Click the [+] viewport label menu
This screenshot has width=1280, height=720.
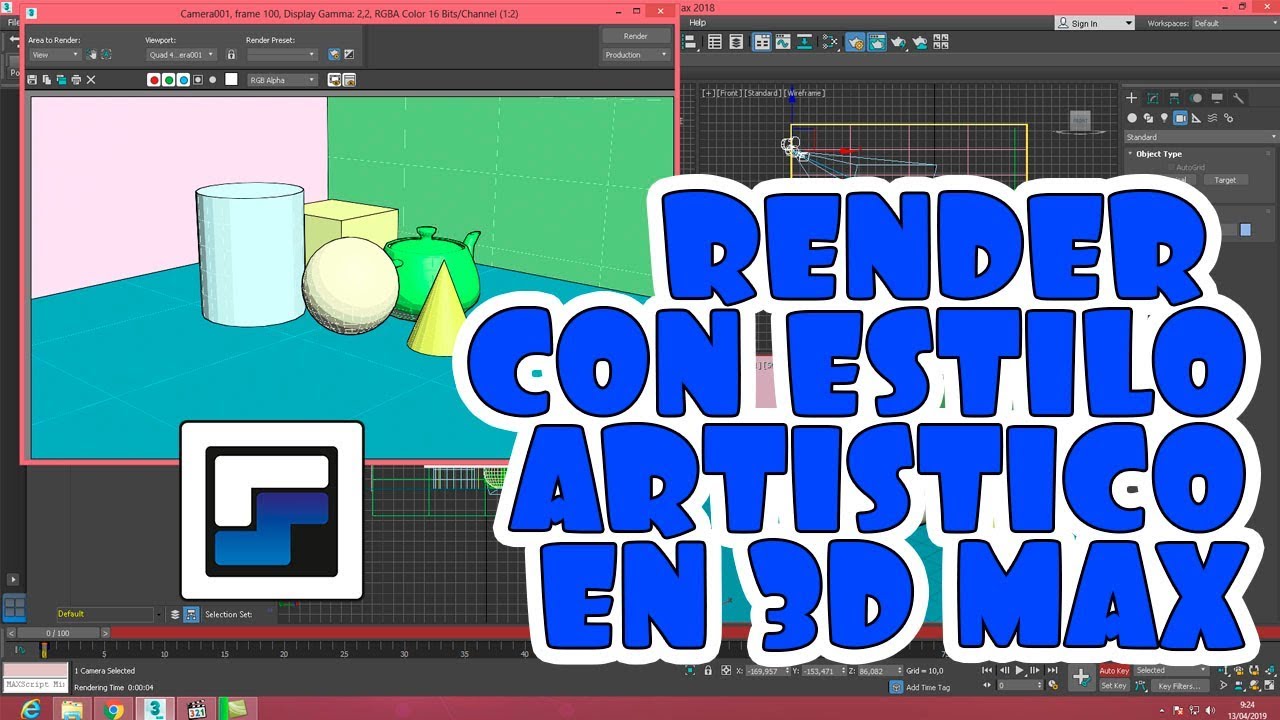point(709,93)
